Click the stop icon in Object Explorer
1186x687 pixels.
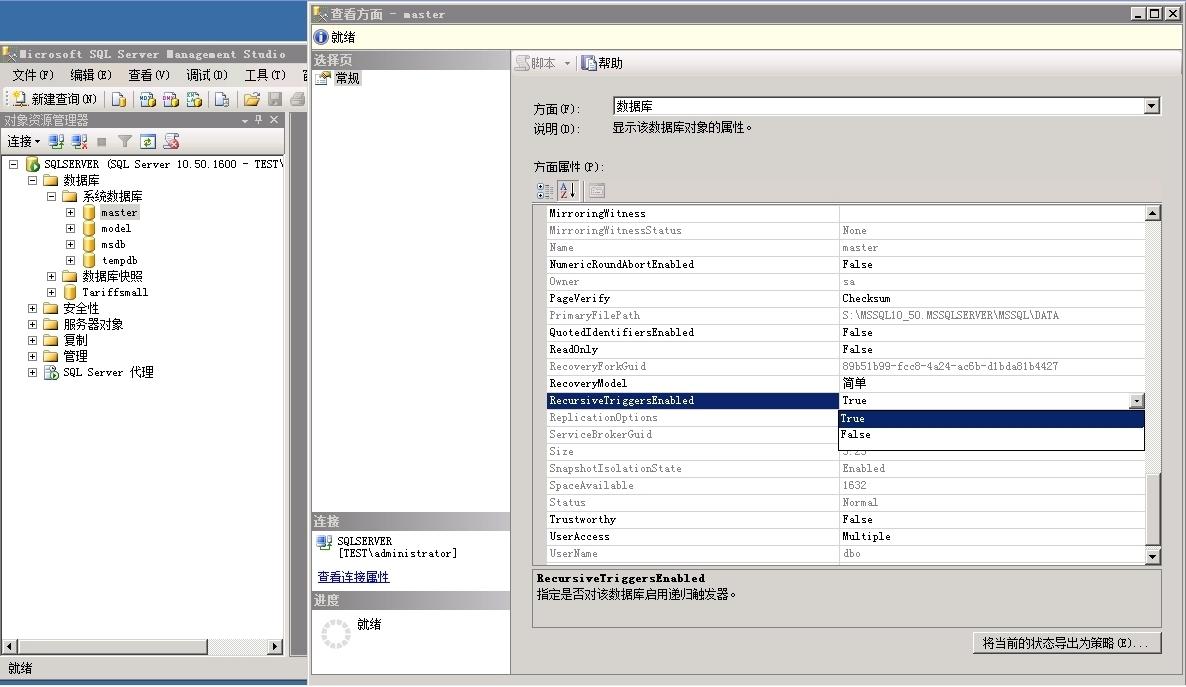(x=101, y=141)
